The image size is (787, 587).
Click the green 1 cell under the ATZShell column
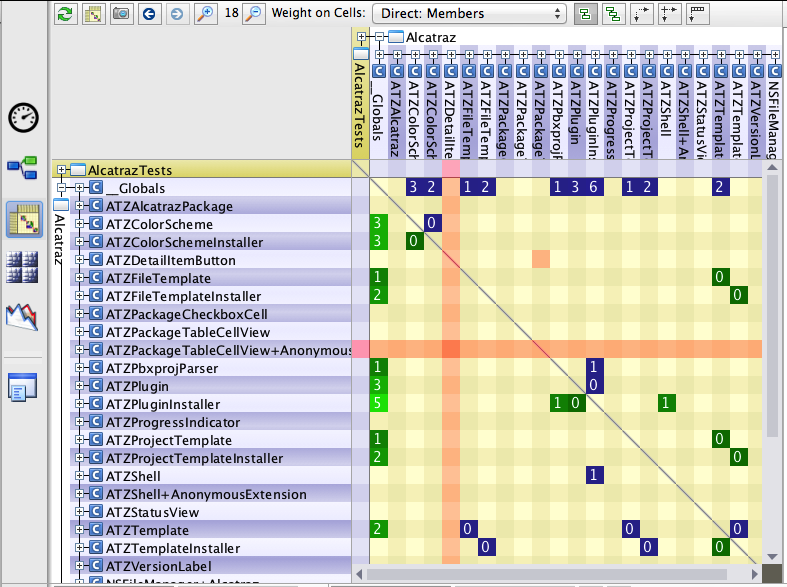[667, 403]
